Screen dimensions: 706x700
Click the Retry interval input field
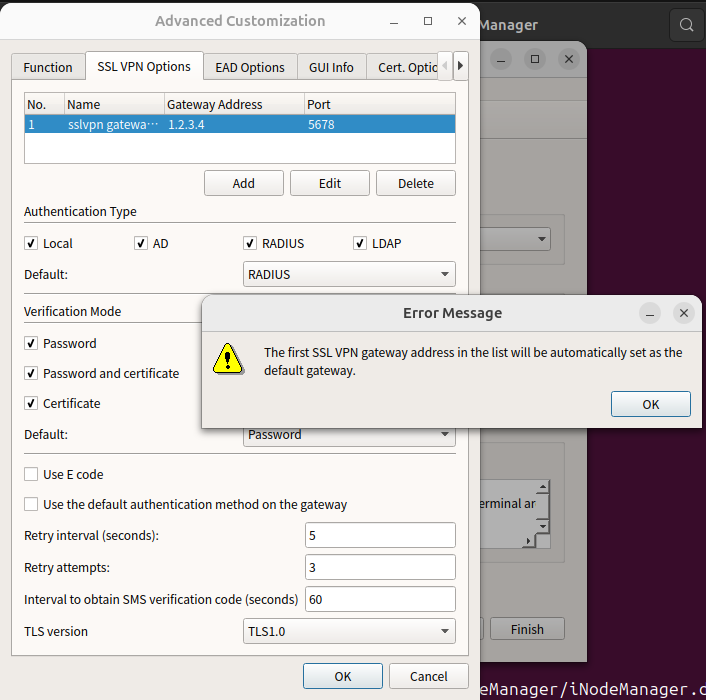pos(379,535)
